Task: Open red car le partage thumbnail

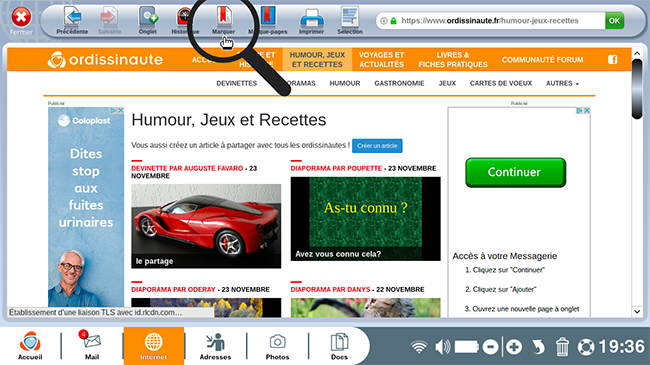Action: click(206, 226)
